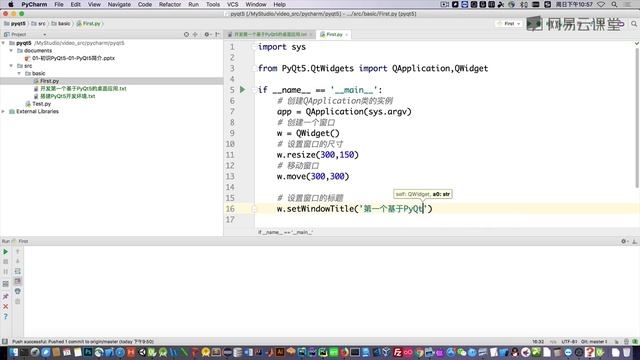The height and width of the screenshot is (360, 640).
Task: Place cursor on line 16 setWindowTitle code
Action: [x=354, y=209]
